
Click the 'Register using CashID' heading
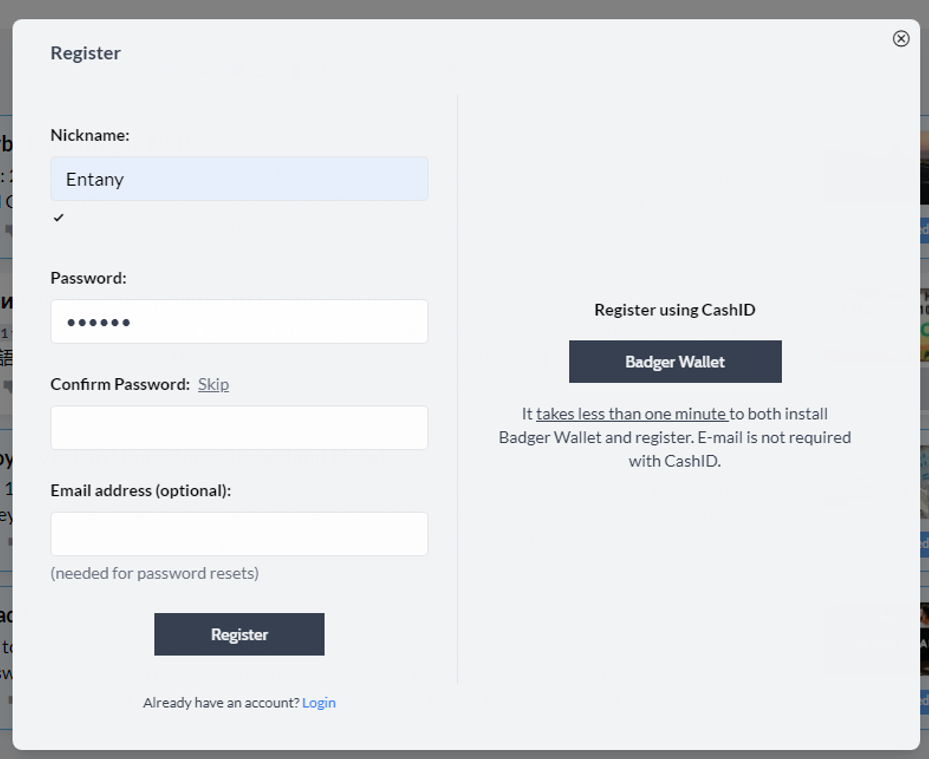(x=675, y=310)
